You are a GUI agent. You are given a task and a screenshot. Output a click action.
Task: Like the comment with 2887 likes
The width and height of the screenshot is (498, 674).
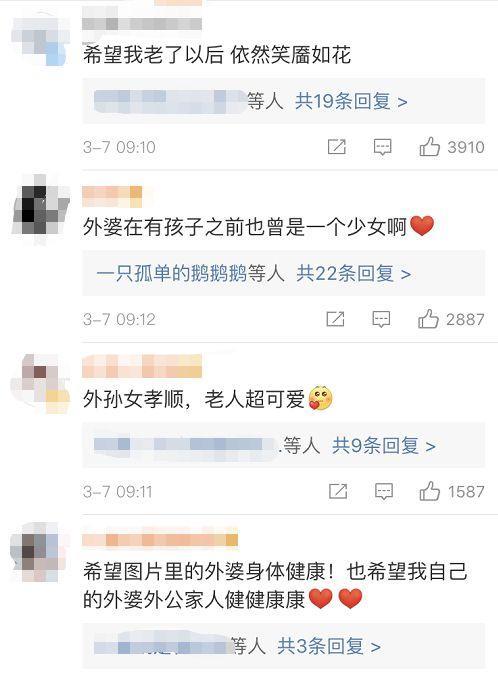coord(428,319)
